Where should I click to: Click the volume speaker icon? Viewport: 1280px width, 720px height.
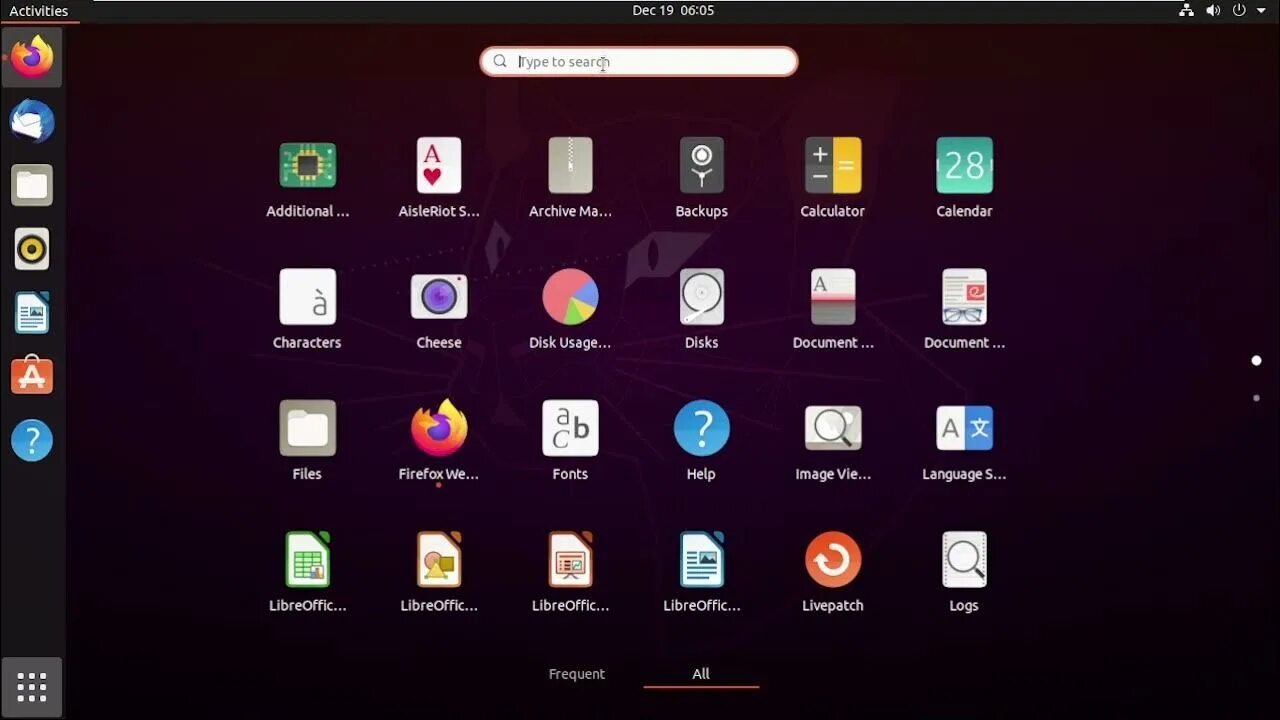click(x=1213, y=10)
